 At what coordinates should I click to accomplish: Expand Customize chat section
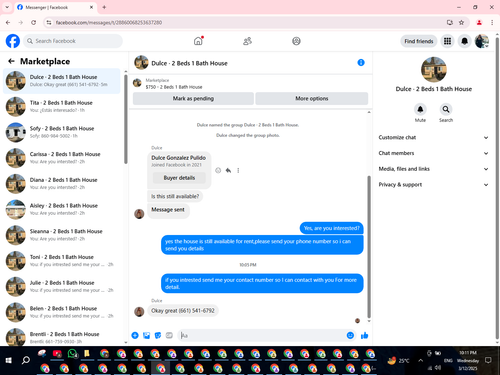[433, 137]
